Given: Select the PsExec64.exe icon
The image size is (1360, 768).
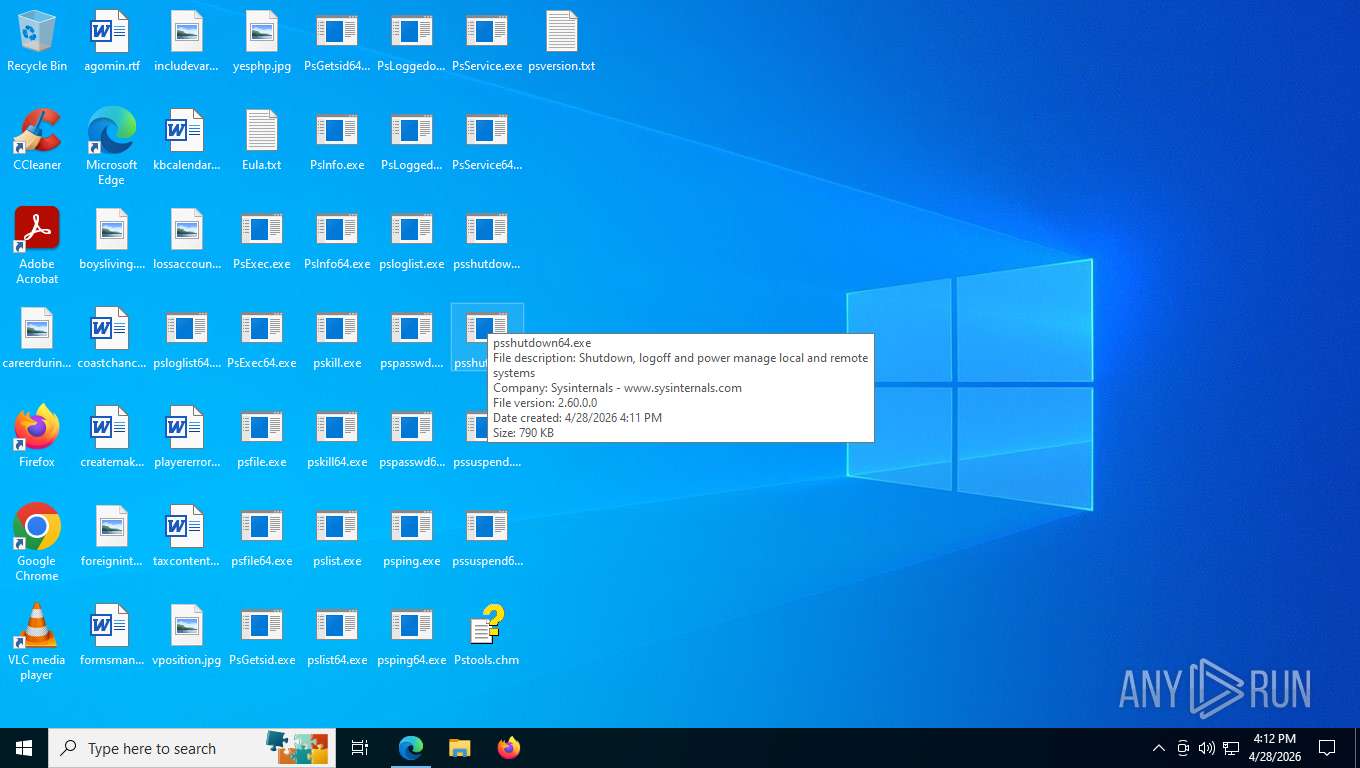Looking at the screenshot, I should (x=261, y=339).
